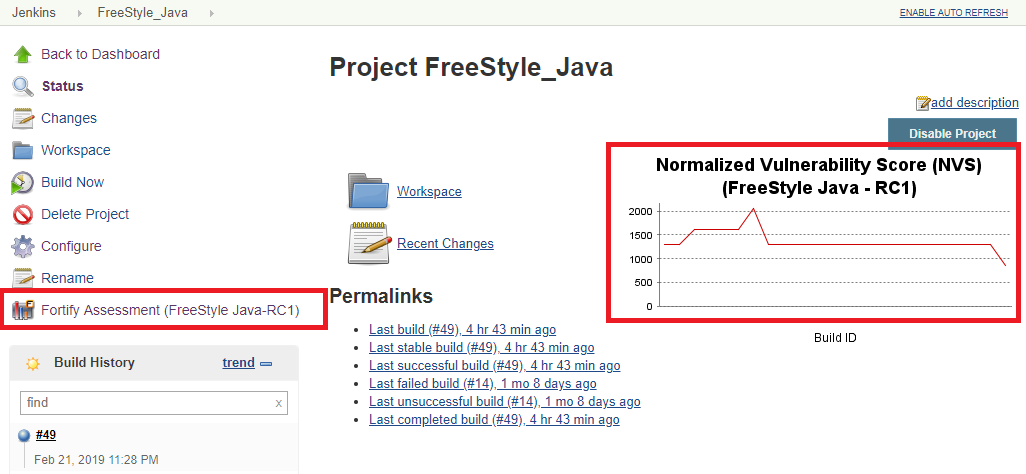Start a build with Build Now
This screenshot has width=1026, height=474.
point(73,183)
